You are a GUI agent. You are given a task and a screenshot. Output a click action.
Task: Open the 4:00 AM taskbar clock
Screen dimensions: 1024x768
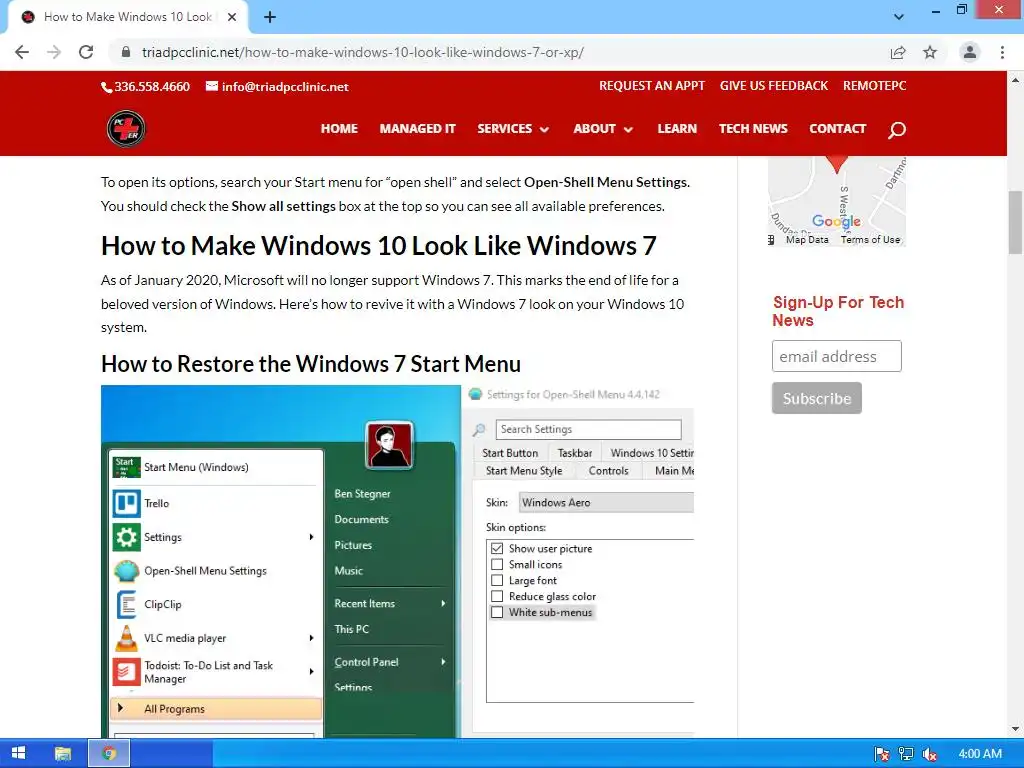pos(980,754)
